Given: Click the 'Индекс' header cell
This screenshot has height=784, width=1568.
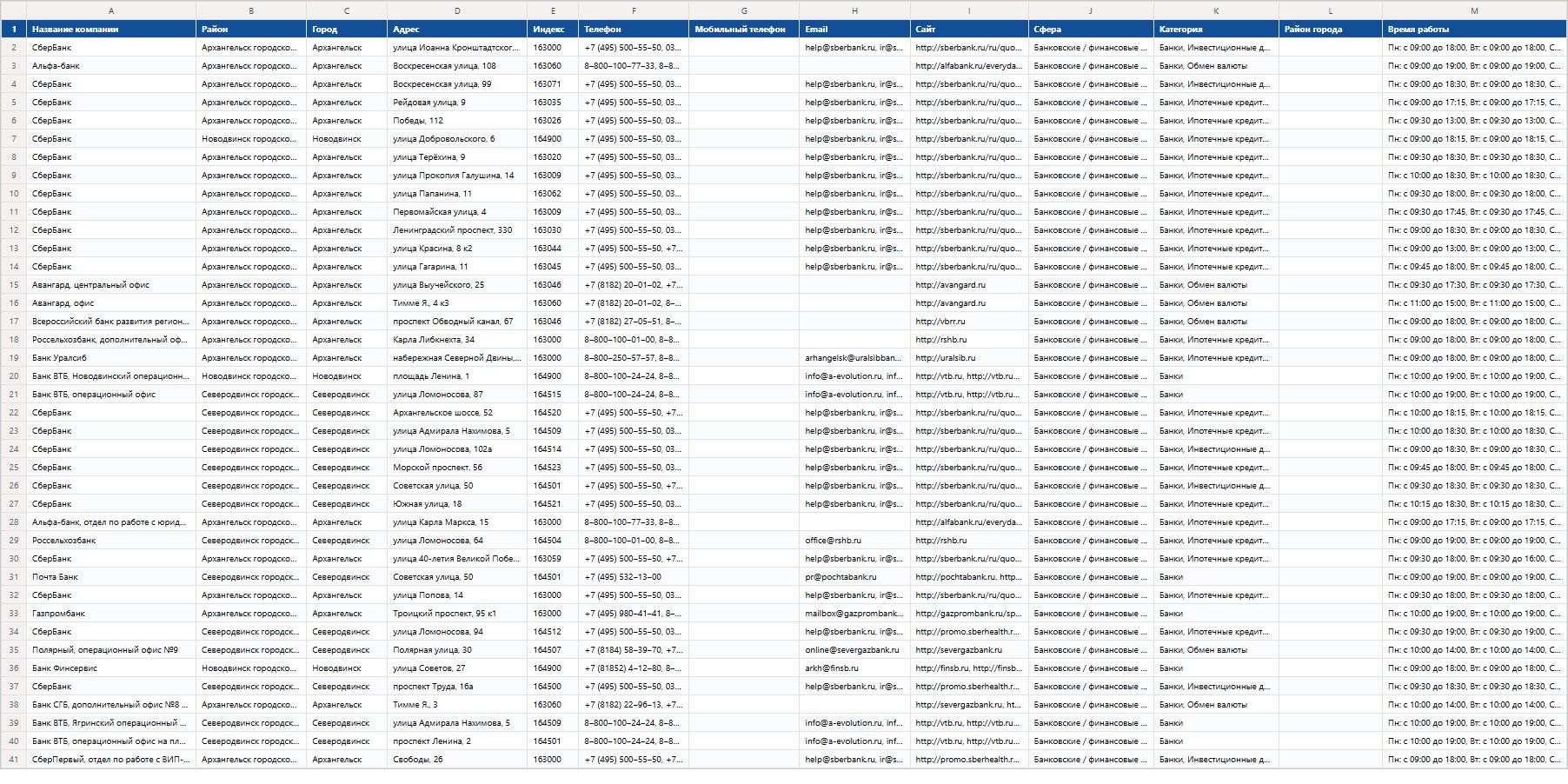Looking at the screenshot, I should click(553, 30).
